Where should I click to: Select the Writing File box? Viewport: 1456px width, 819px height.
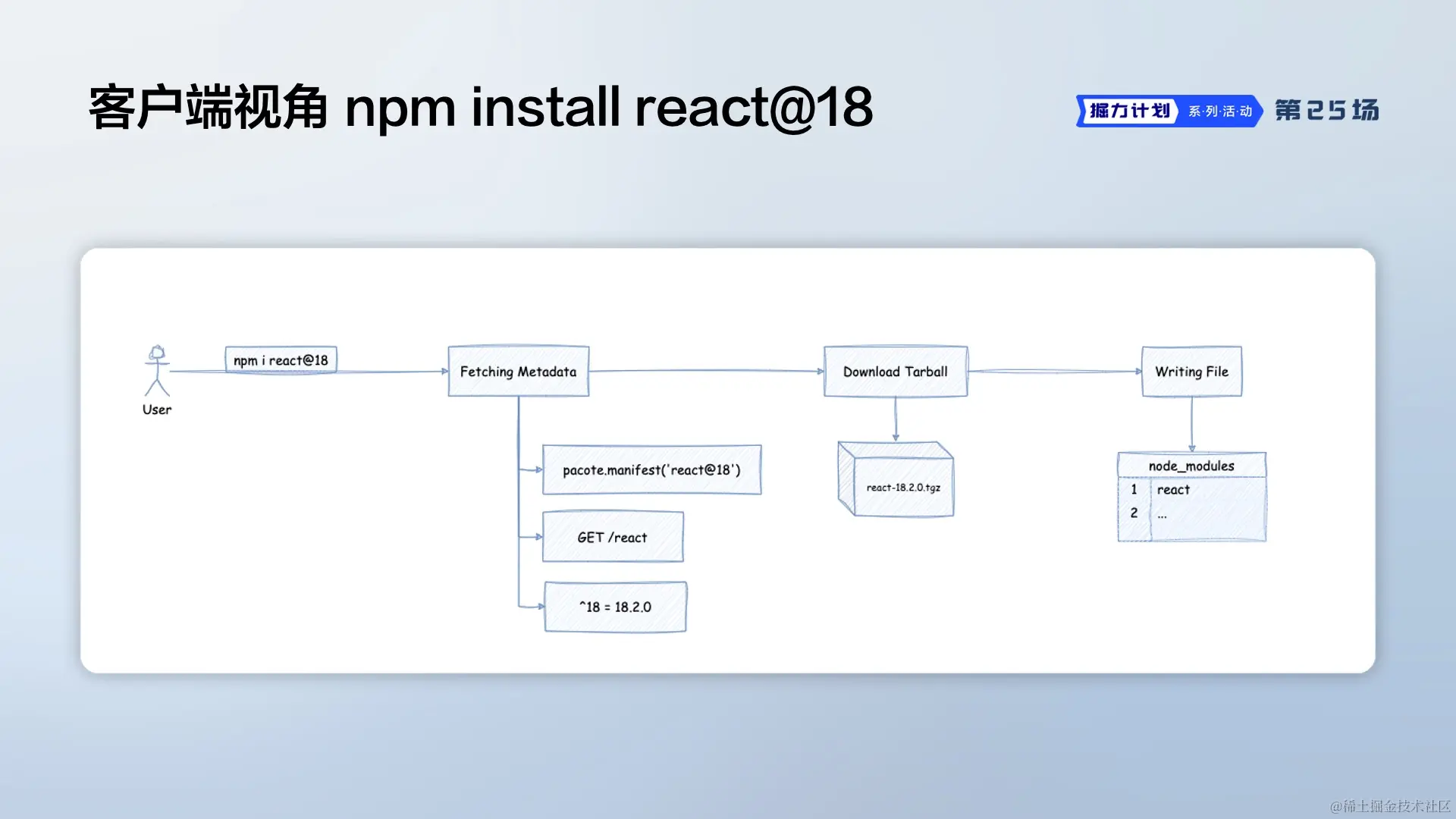[1192, 371]
